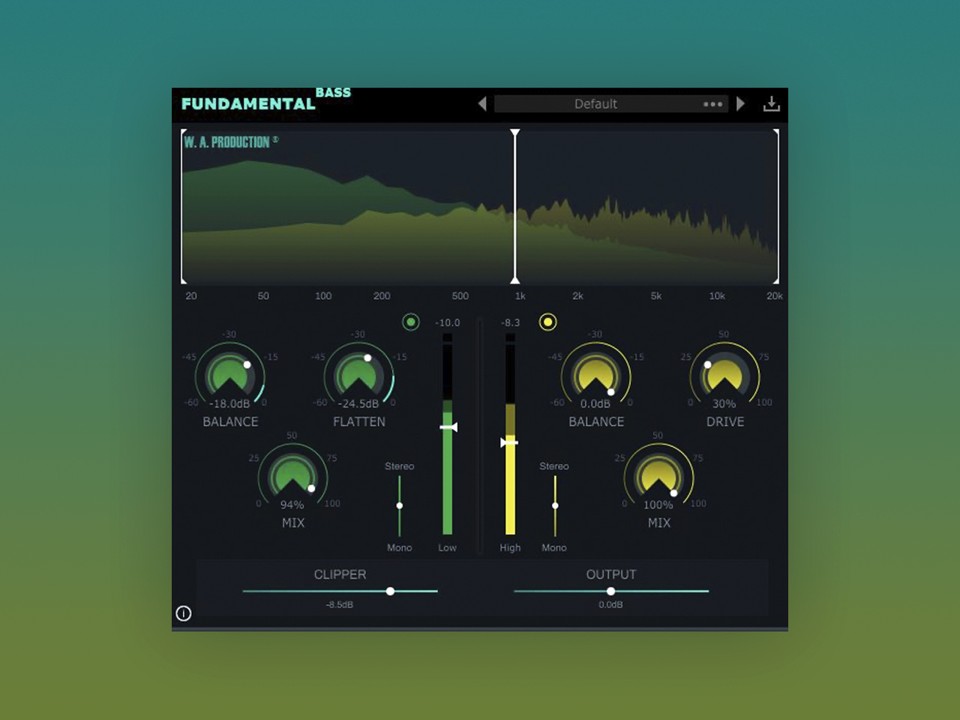Save current preset using the download icon
This screenshot has width=960, height=720.
point(771,103)
